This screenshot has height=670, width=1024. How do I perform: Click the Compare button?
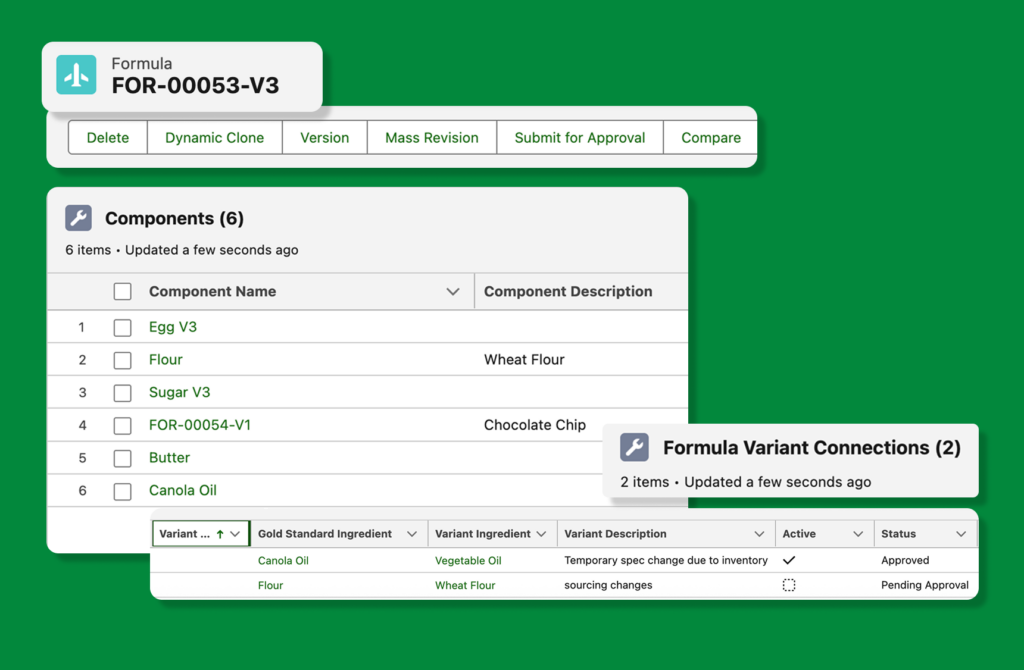pos(711,138)
